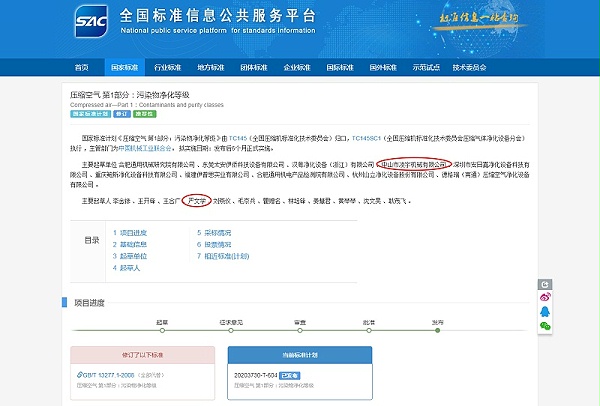Jump to contents item 5 采标情况

[214, 233]
